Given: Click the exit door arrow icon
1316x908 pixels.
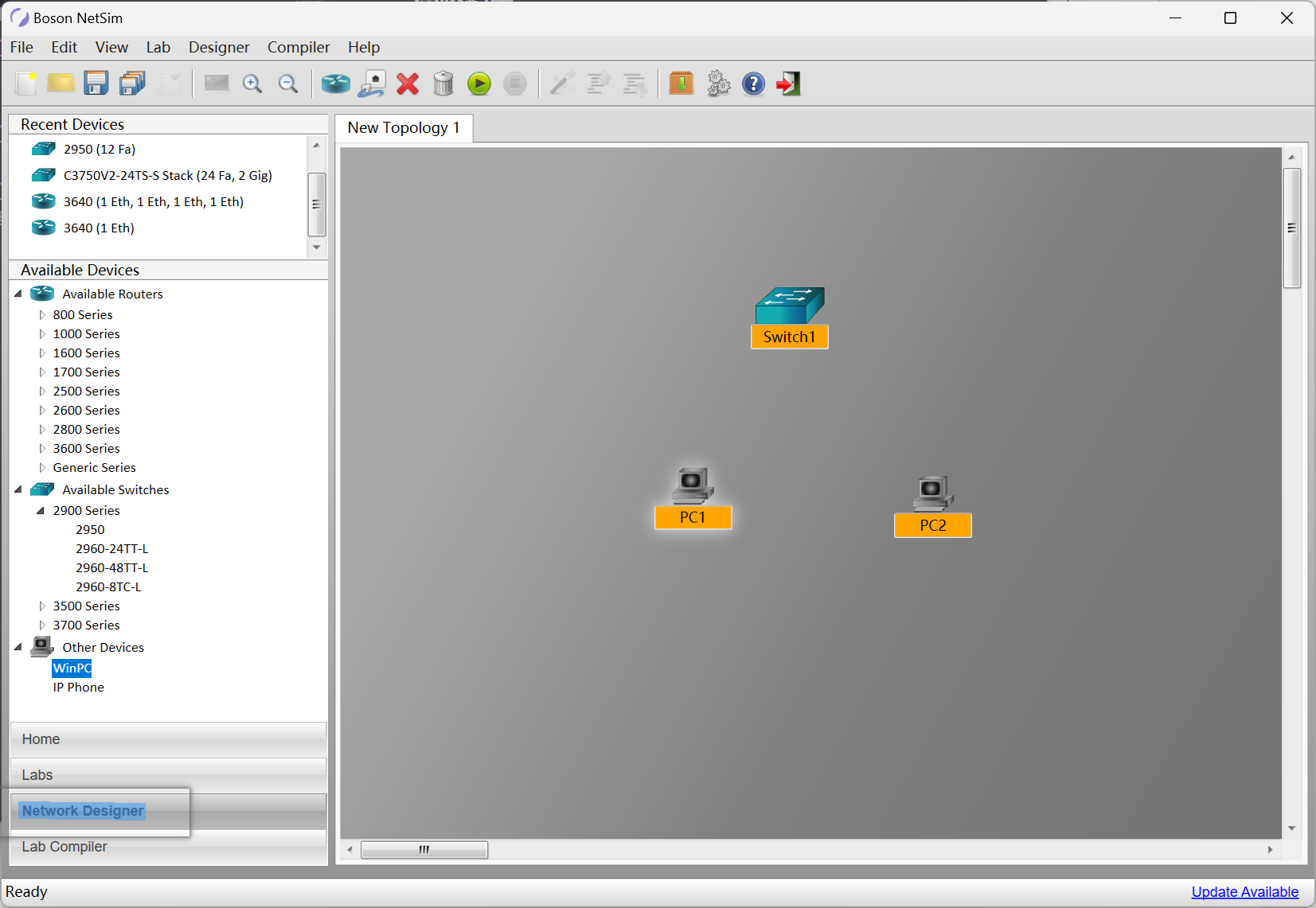Looking at the screenshot, I should point(788,84).
